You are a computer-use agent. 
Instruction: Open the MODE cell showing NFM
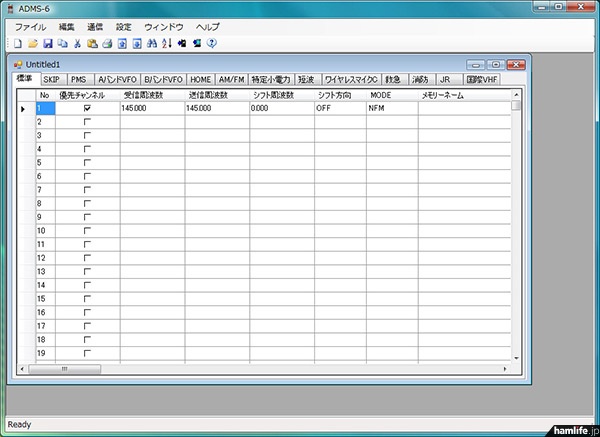[391, 108]
